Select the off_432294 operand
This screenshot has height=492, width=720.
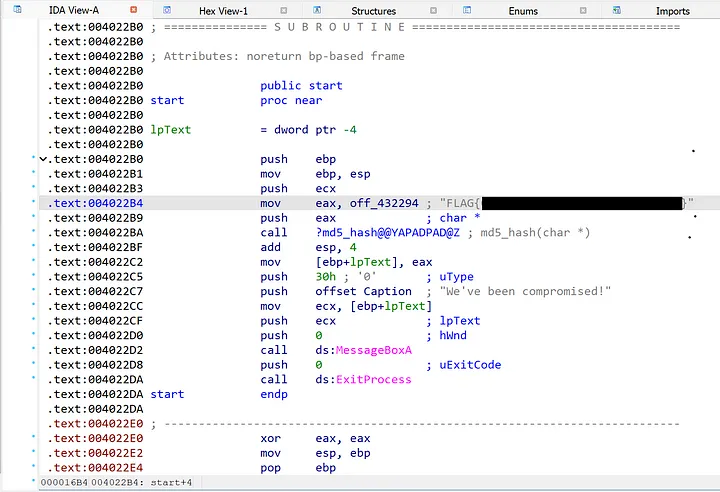(384, 203)
